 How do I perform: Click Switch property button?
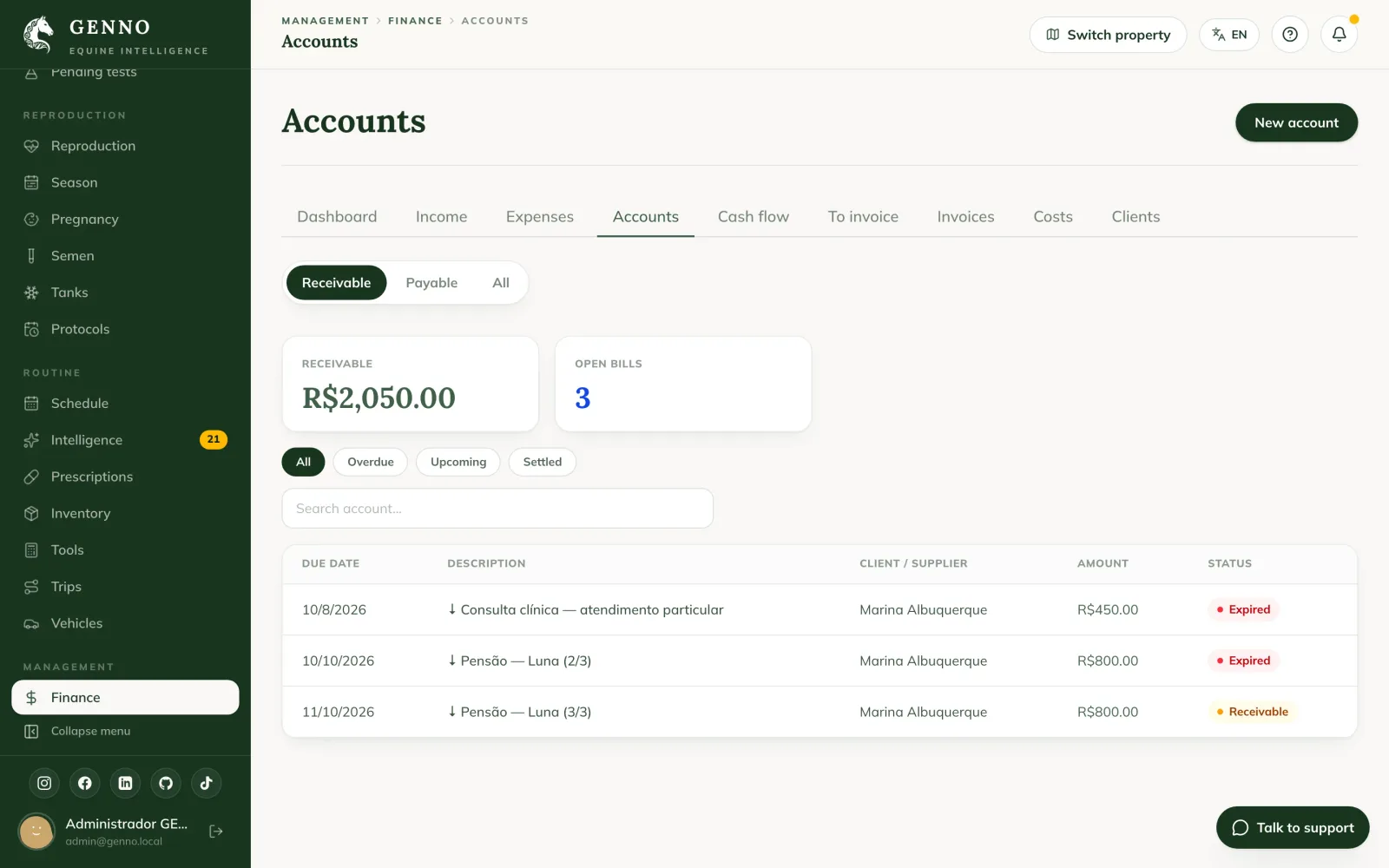tap(1108, 35)
